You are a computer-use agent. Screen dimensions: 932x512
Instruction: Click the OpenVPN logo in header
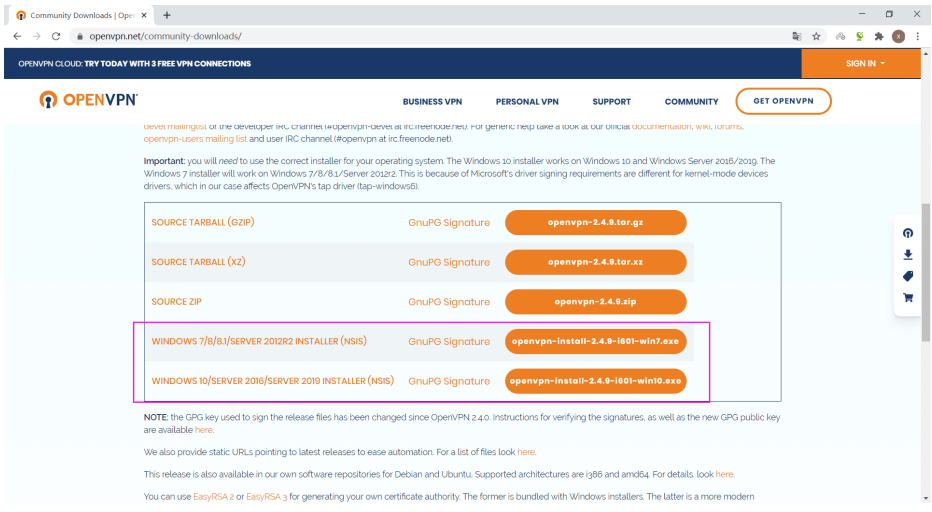pos(89,100)
